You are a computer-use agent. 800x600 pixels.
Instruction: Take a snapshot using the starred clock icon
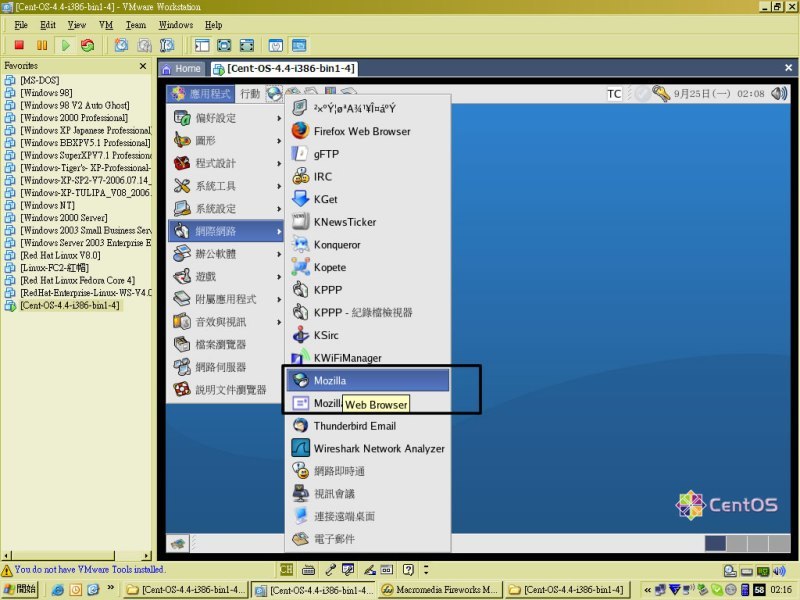(x=121, y=45)
